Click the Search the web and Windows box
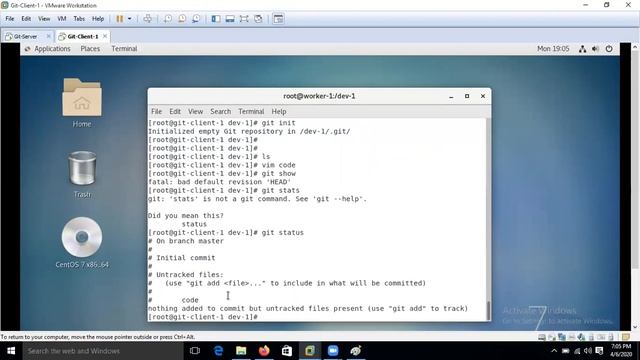 pyautogui.click(x=103, y=351)
